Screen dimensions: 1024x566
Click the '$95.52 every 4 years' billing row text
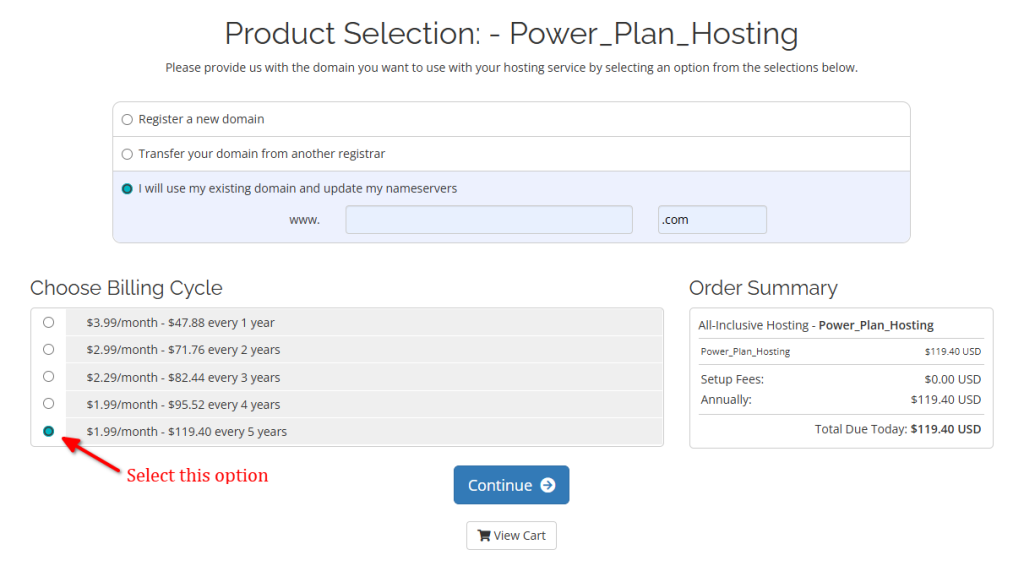(x=183, y=405)
